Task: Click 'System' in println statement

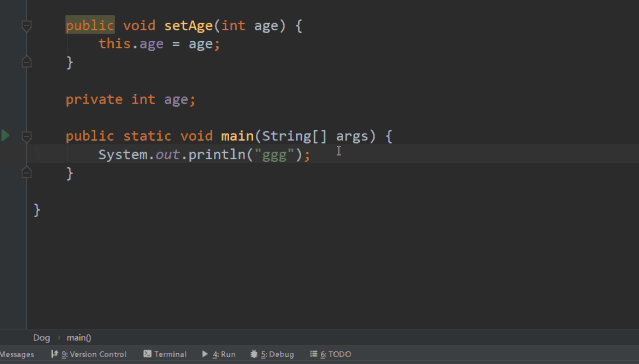Action: (x=123, y=154)
